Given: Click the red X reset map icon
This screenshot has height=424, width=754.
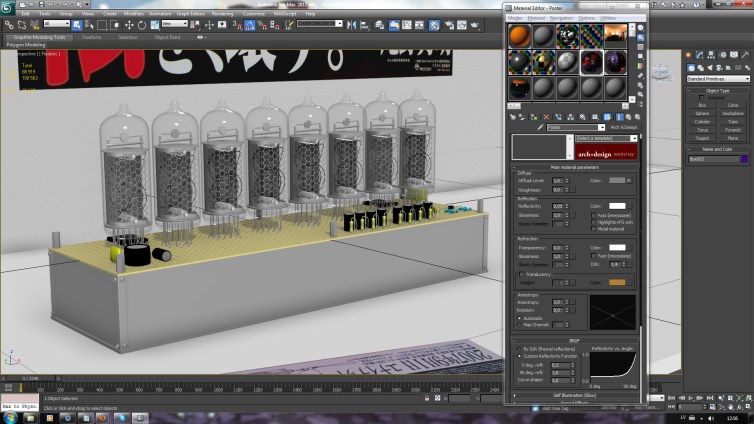Looking at the screenshot, I should point(544,117).
